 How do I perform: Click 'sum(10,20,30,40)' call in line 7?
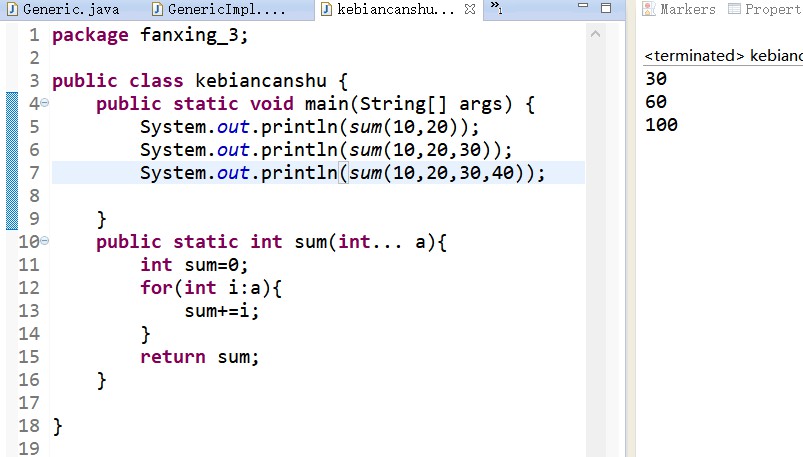click(437, 173)
